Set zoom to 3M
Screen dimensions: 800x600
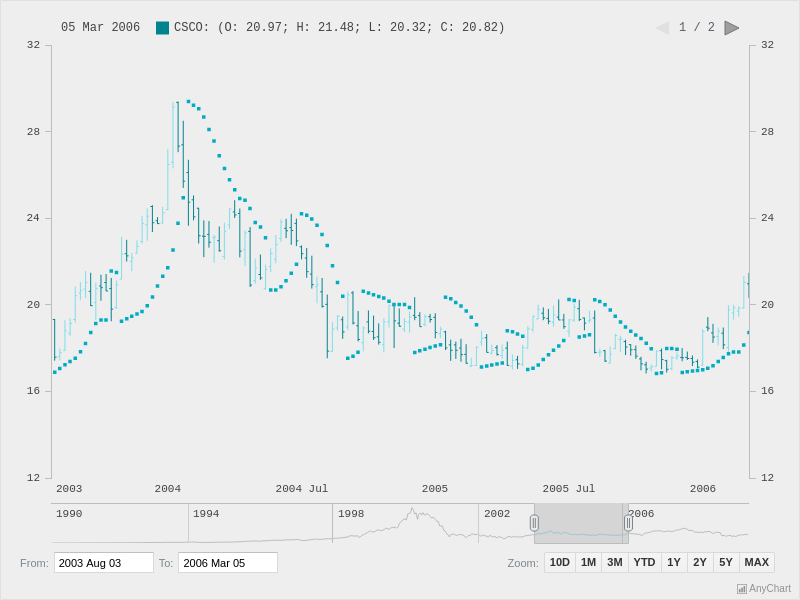point(615,562)
